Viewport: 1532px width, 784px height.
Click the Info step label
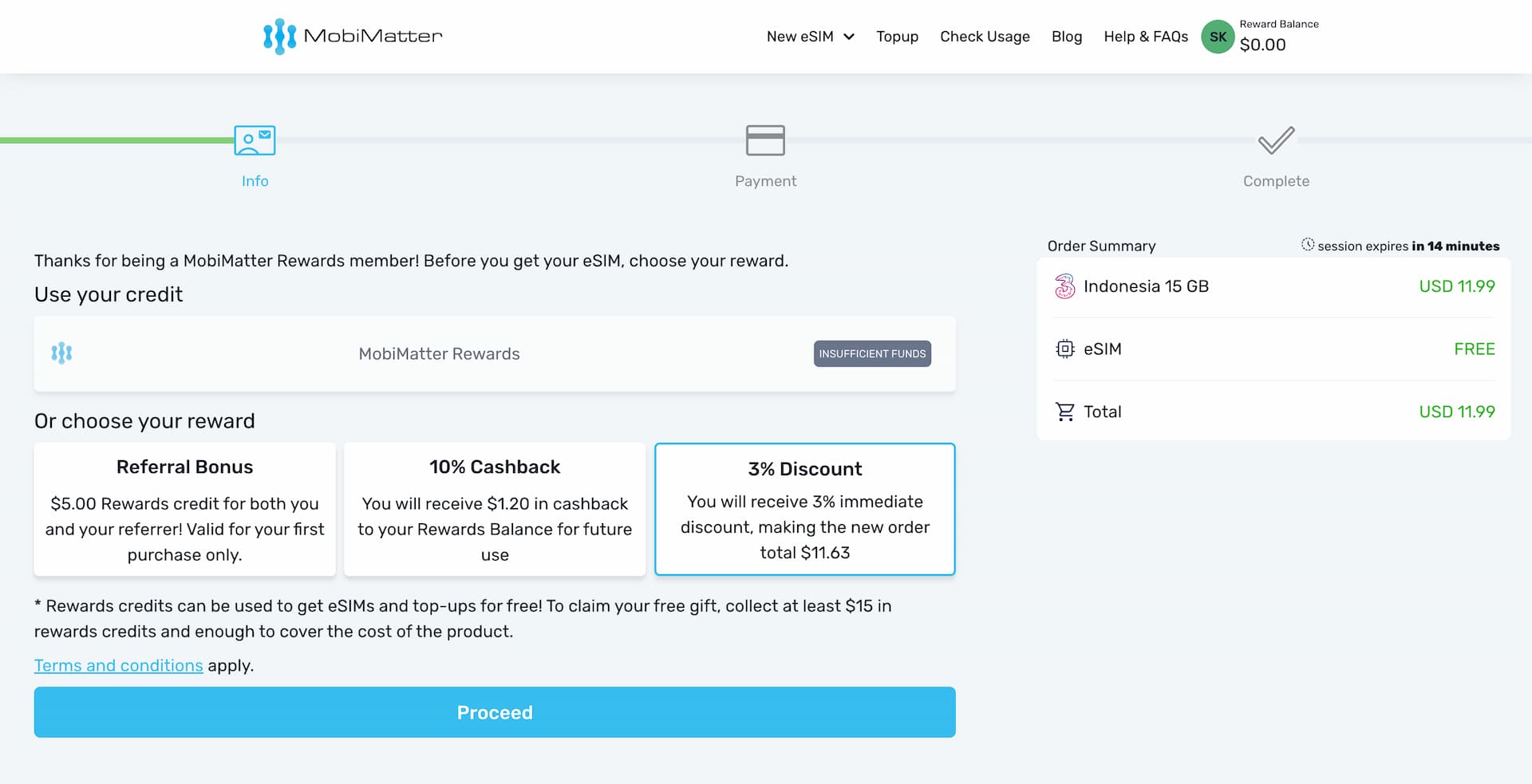[x=255, y=181]
